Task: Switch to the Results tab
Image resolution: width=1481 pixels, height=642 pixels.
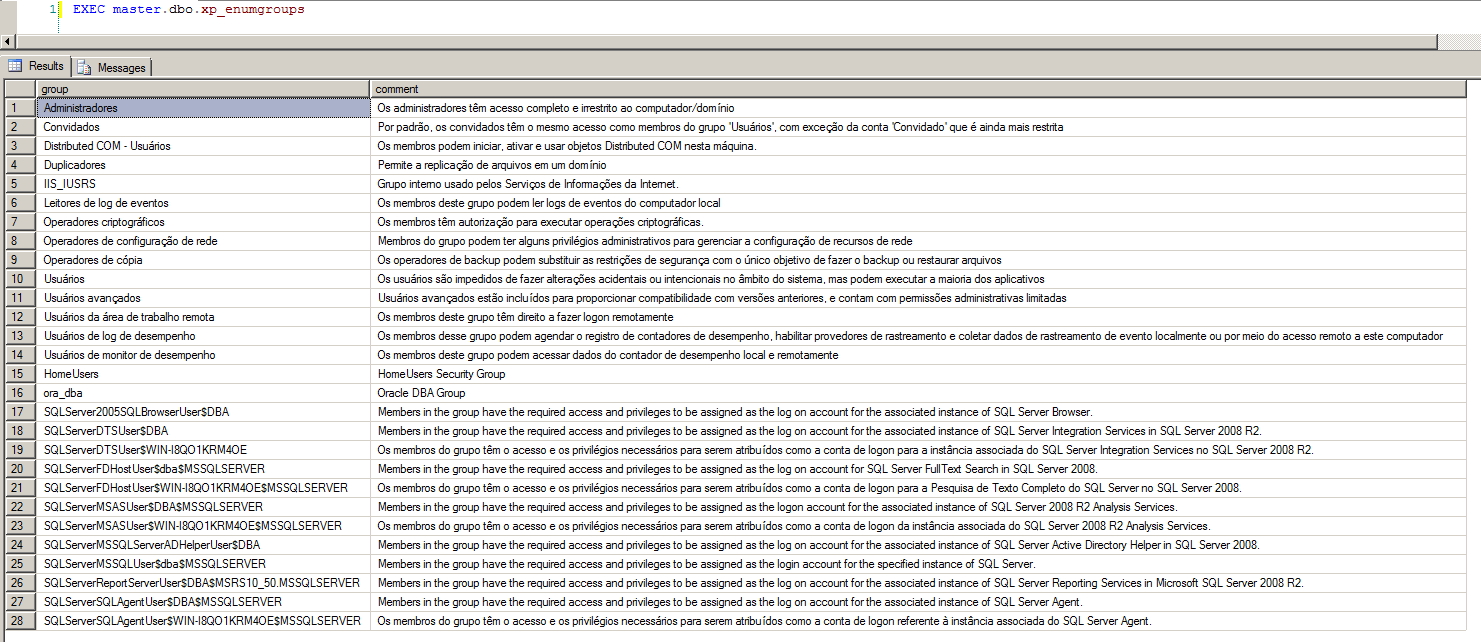Action: (x=37, y=66)
